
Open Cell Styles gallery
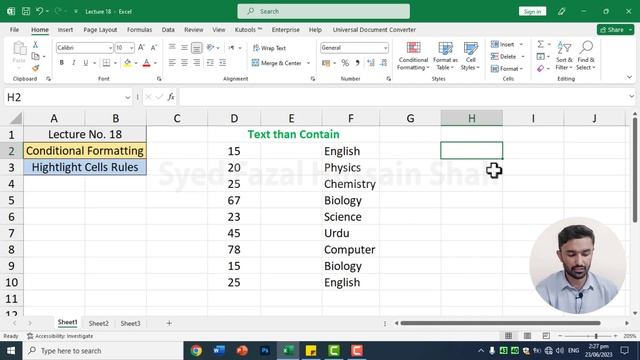[471, 56]
